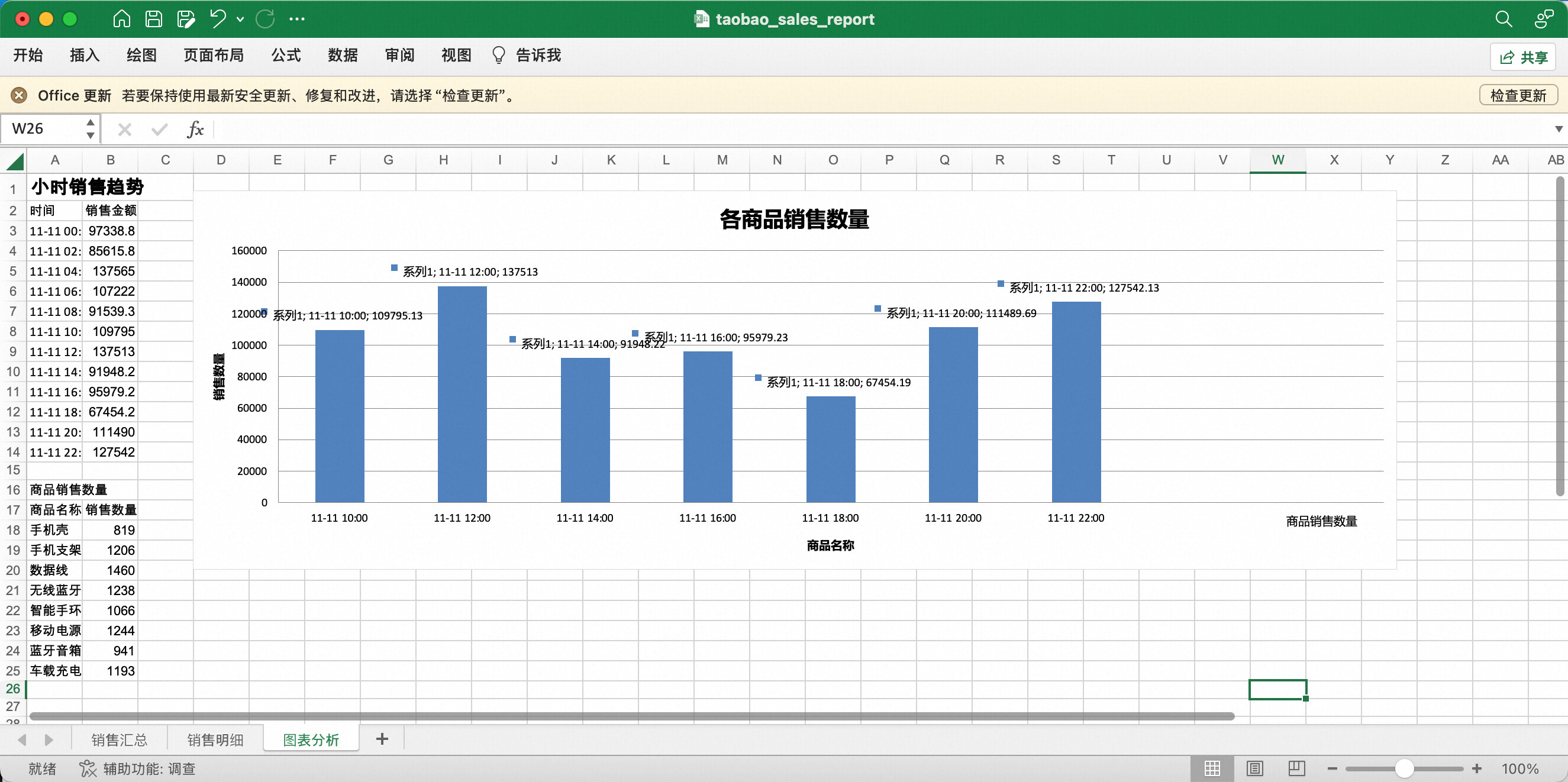The image size is (1568, 782).
Task: Click the Save icon
Action: point(153,19)
